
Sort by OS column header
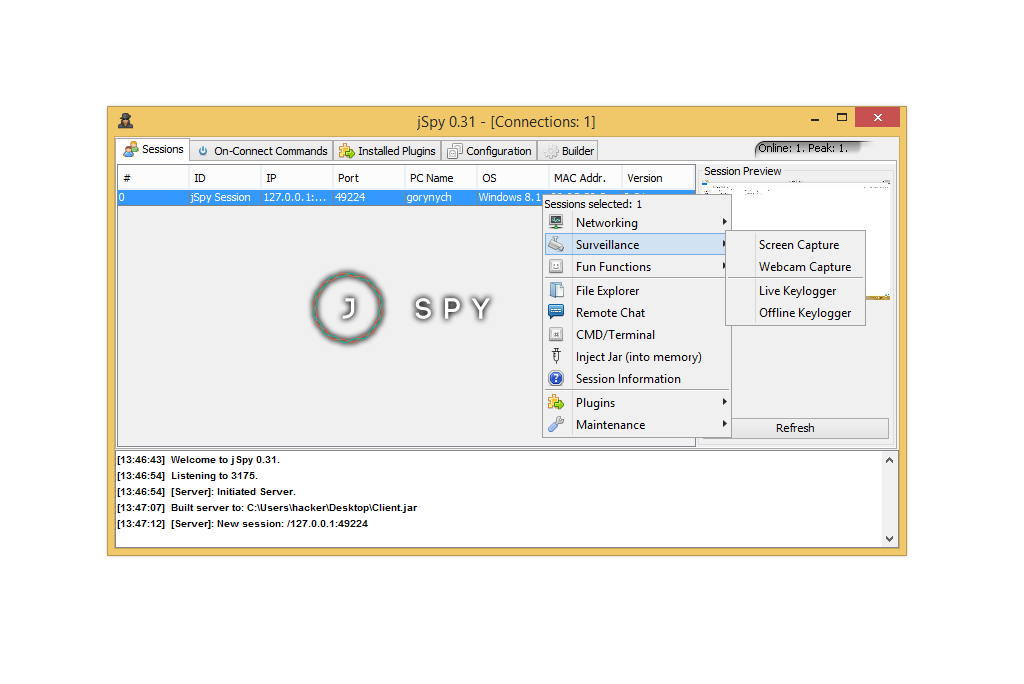pyautogui.click(x=513, y=178)
